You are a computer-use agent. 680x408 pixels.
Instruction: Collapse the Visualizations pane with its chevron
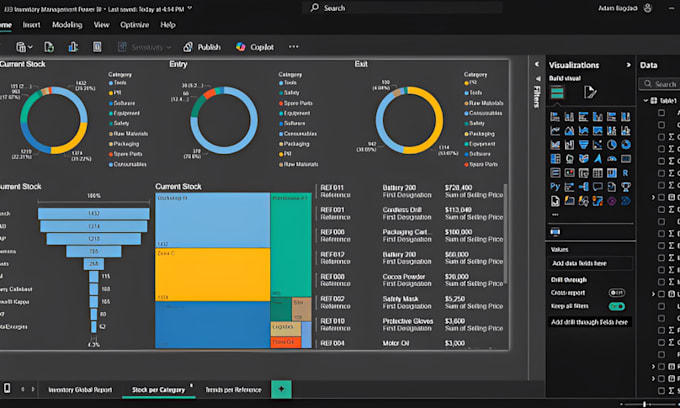tap(628, 65)
